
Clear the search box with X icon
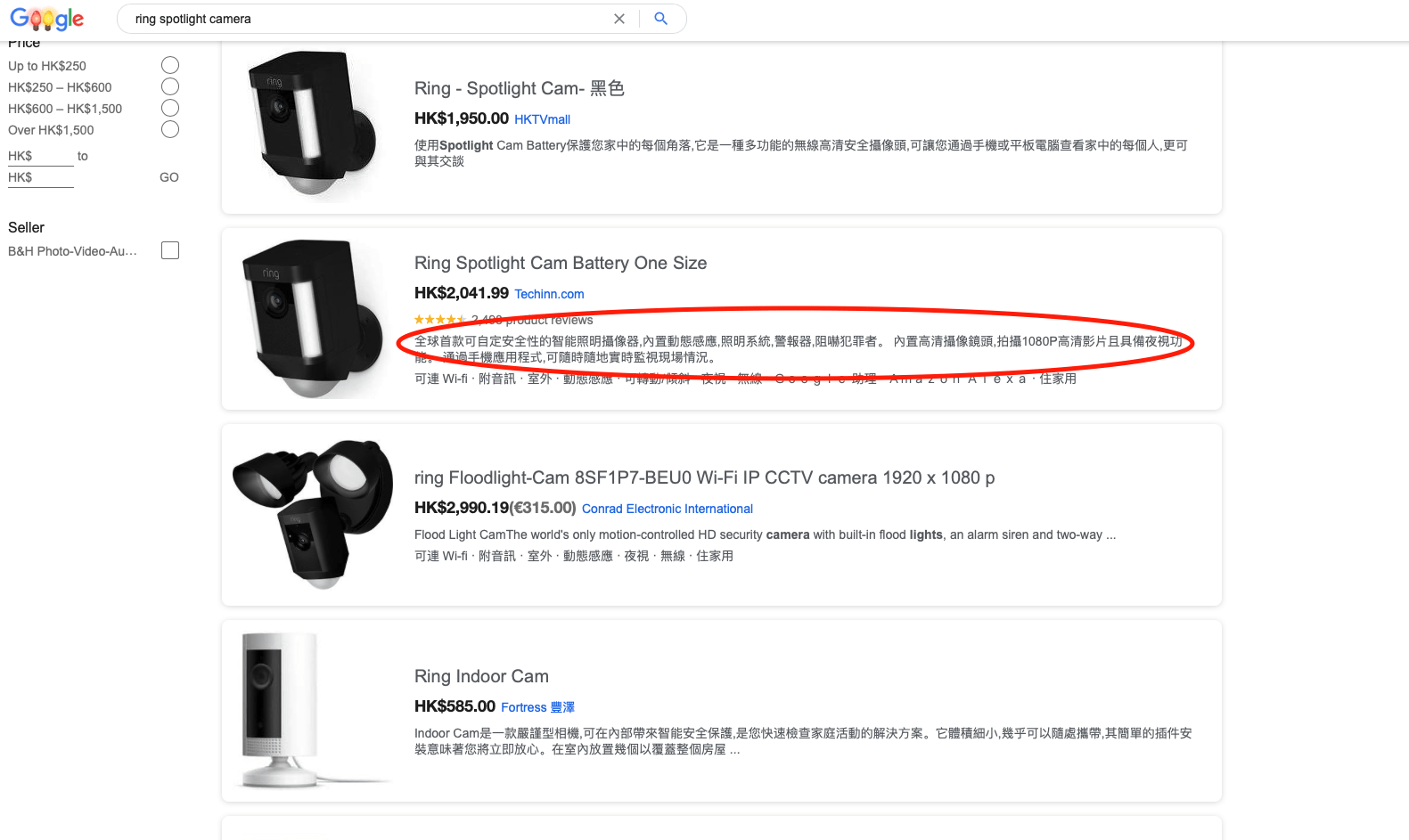tap(619, 19)
